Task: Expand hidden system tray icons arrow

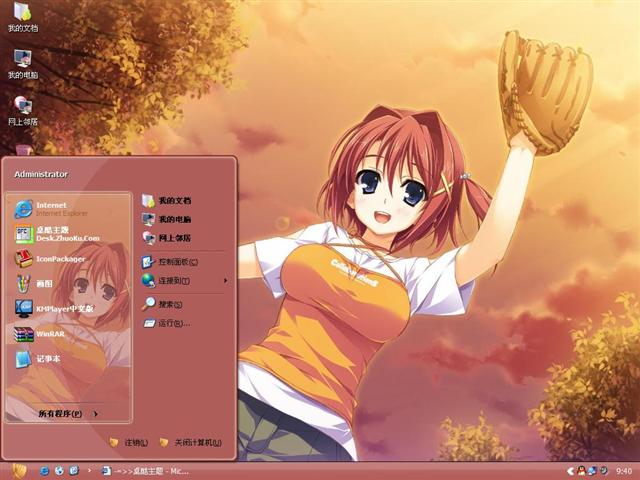Action: [571, 471]
